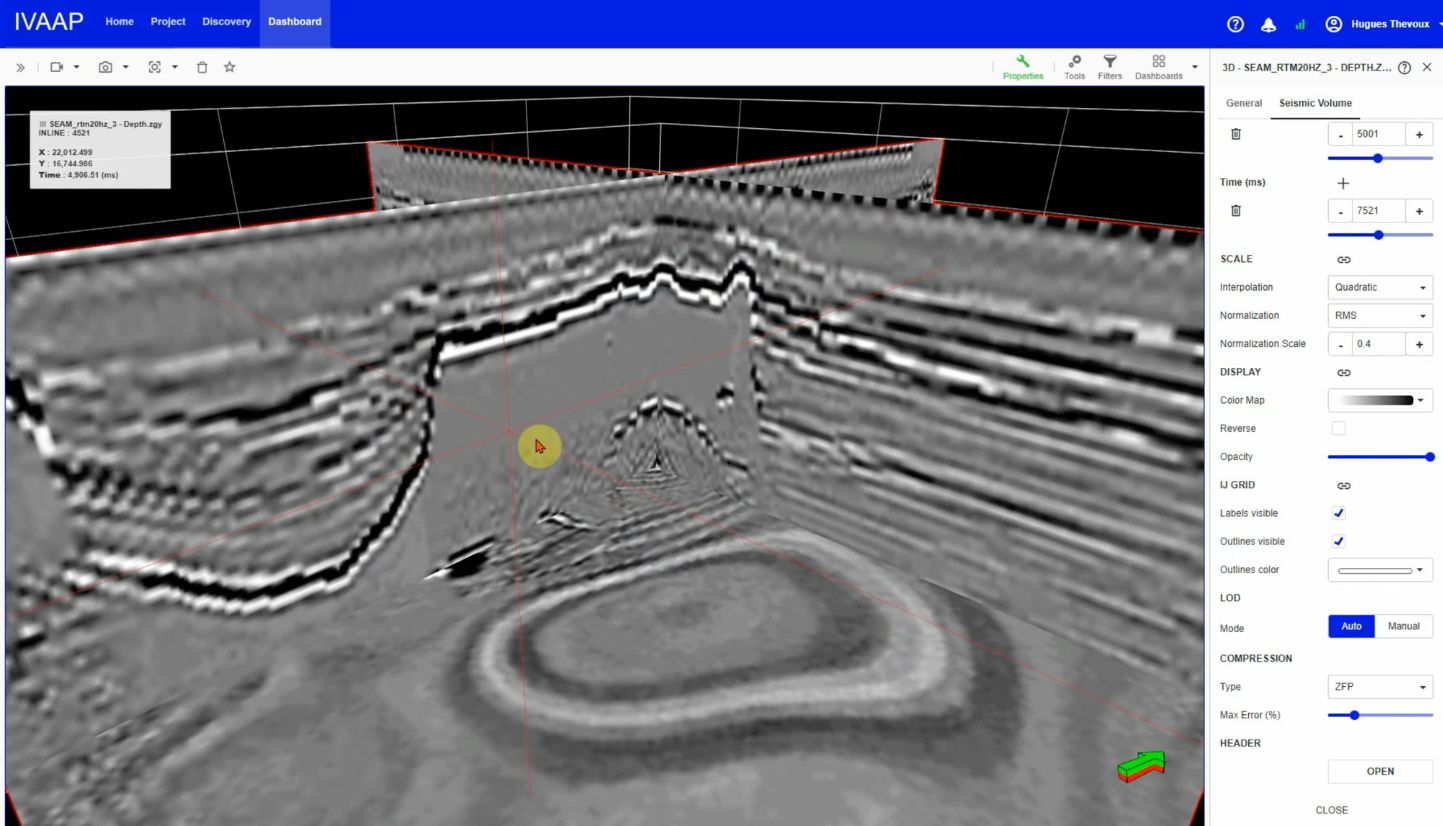The width and height of the screenshot is (1443, 826).
Task: Delete the Time slice 7521
Action: [1235, 211]
